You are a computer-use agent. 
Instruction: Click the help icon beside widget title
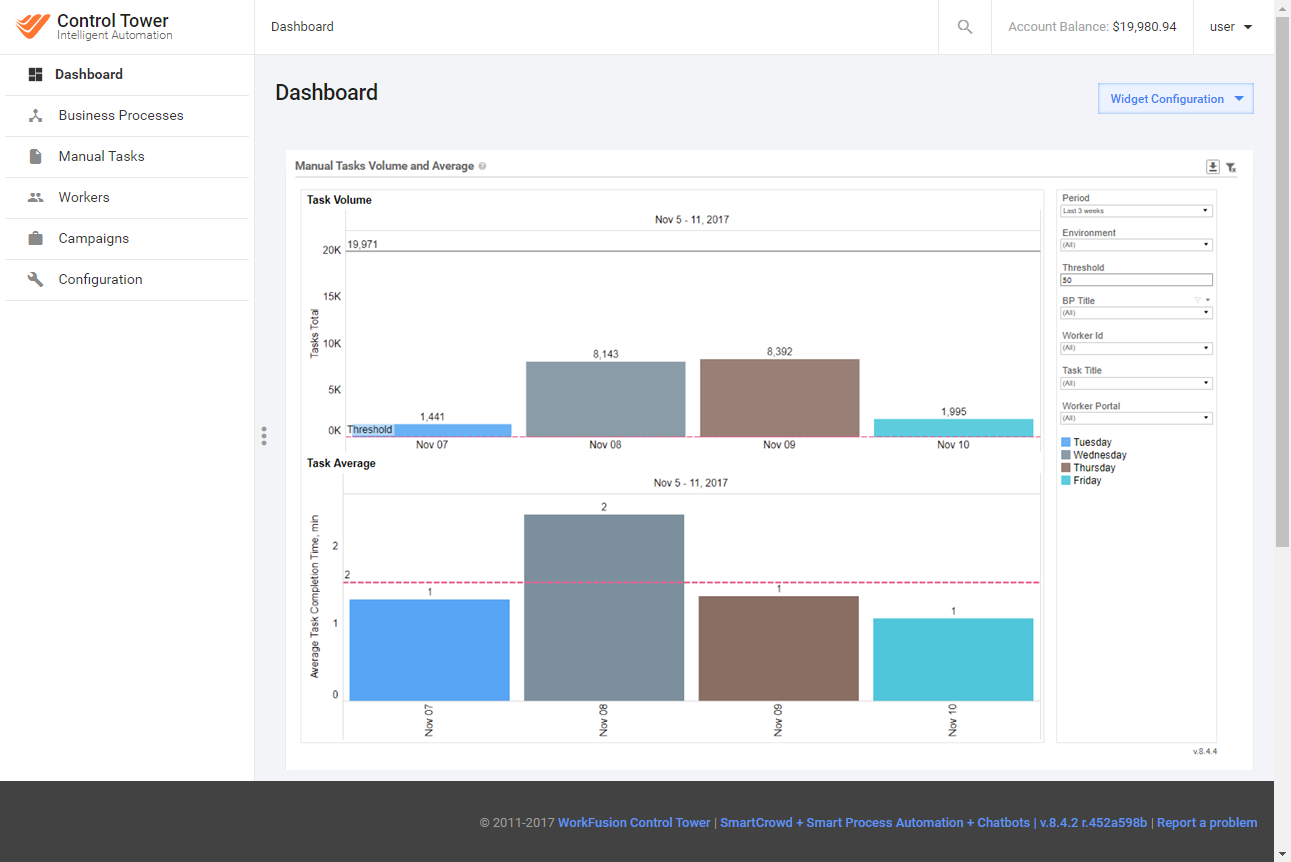pyautogui.click(x=482, y=166)
